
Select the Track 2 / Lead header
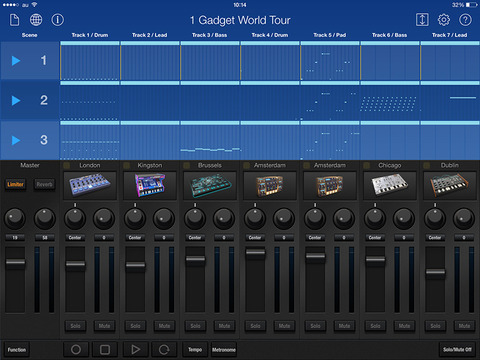150,35
